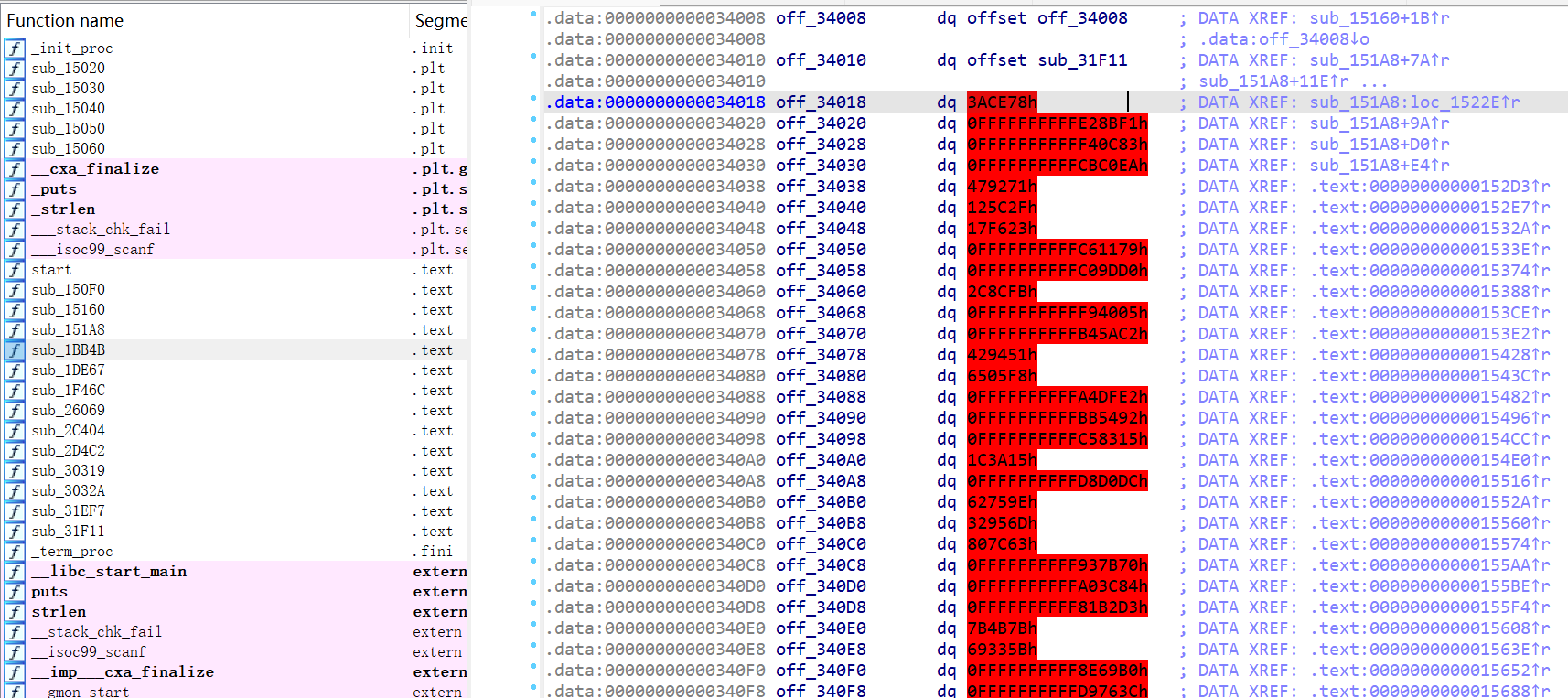Sort by the Function name column header
1568x698 pixels.
[x=65, y=20]
